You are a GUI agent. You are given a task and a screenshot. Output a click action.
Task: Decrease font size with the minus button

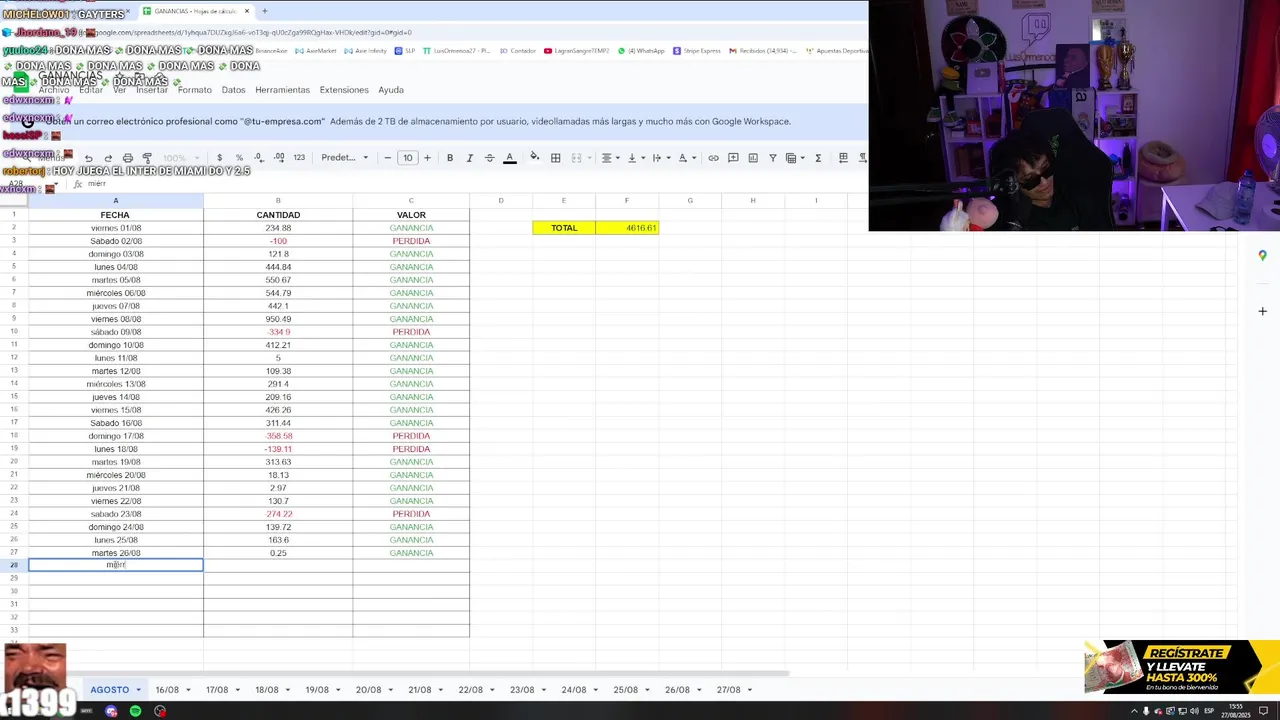(x=388, y=158)
